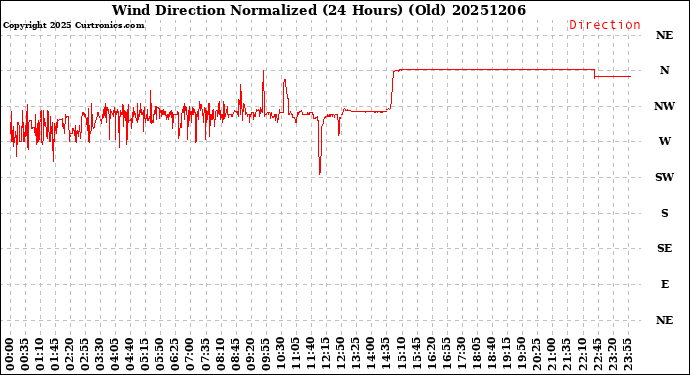
Task: Click the 12:15 time axis label
Action: (x=325, y=354)
